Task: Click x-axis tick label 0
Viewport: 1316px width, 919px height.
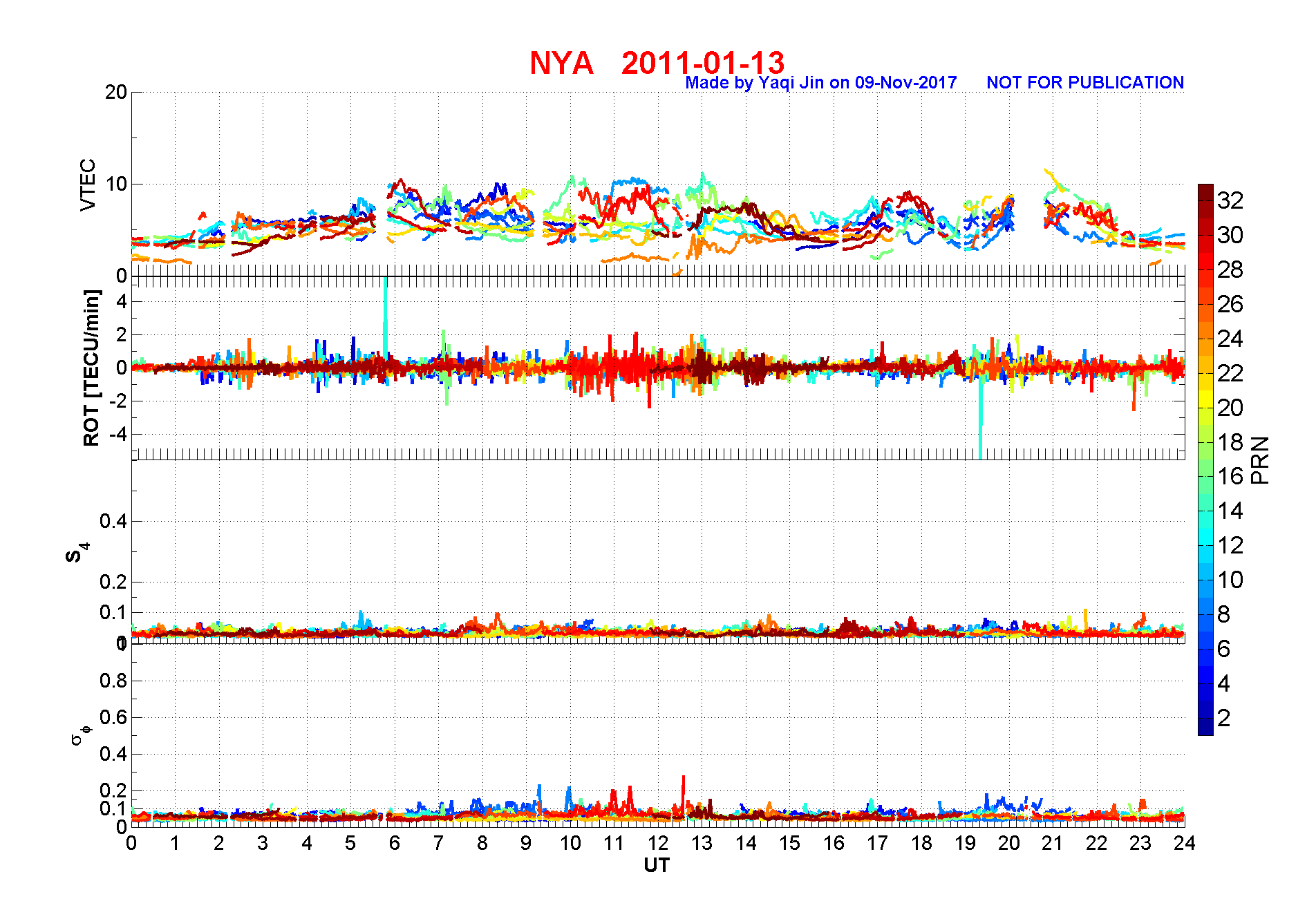Action: coord(131,843)
